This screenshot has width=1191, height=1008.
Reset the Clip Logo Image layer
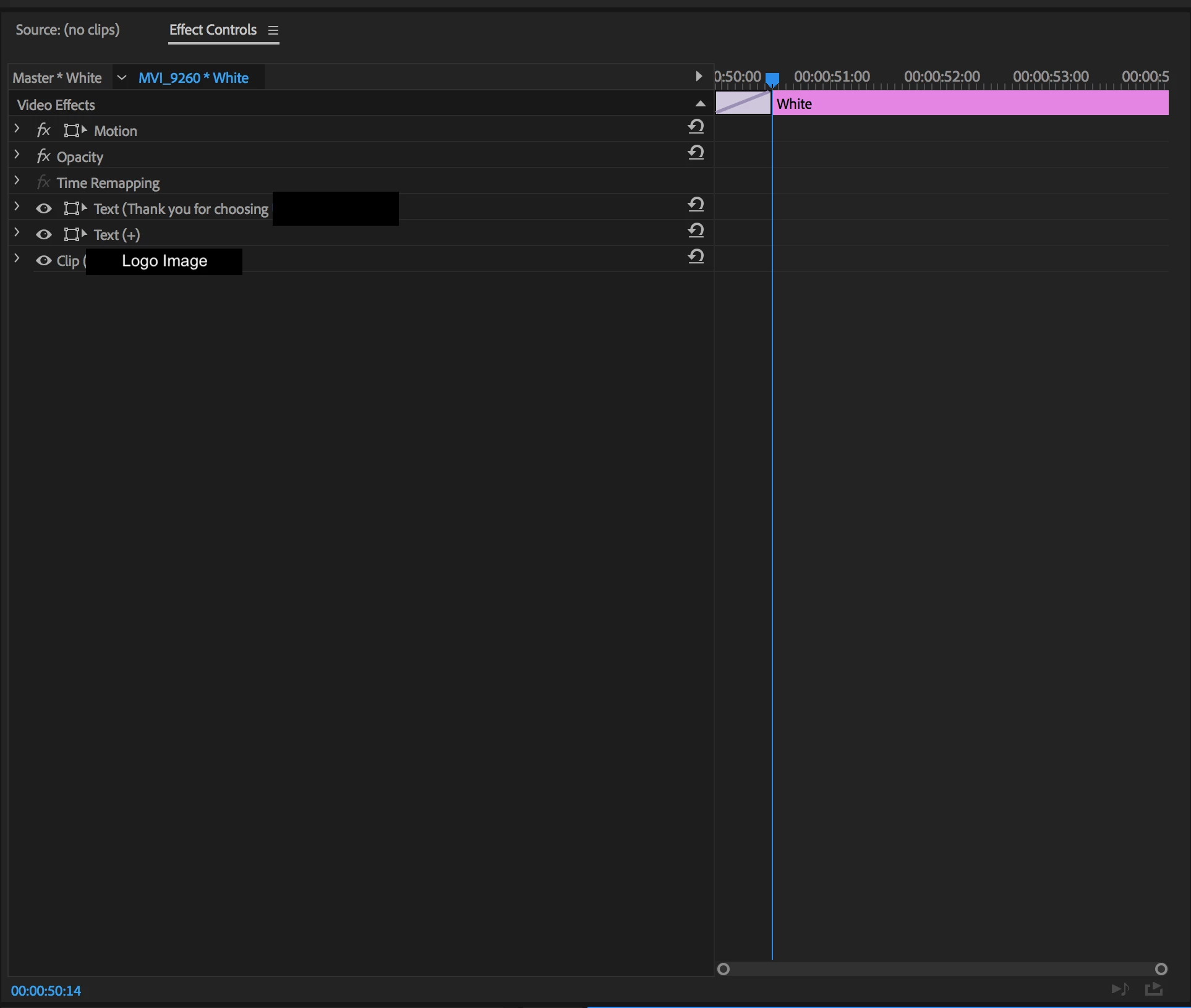point(696,257)
